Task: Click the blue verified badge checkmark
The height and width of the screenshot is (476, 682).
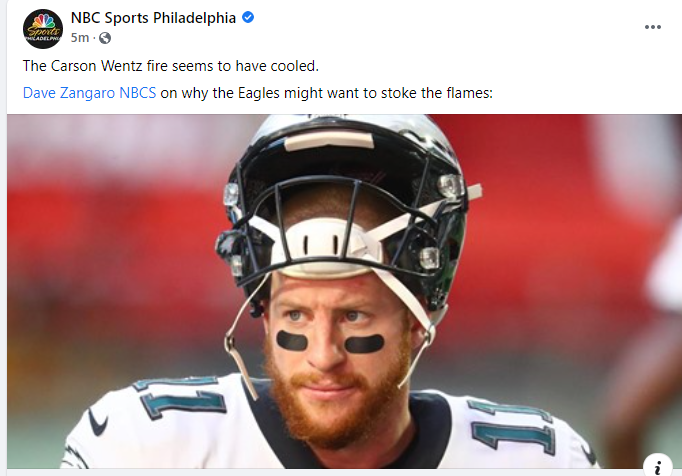Action: click(x=248, y=17)
